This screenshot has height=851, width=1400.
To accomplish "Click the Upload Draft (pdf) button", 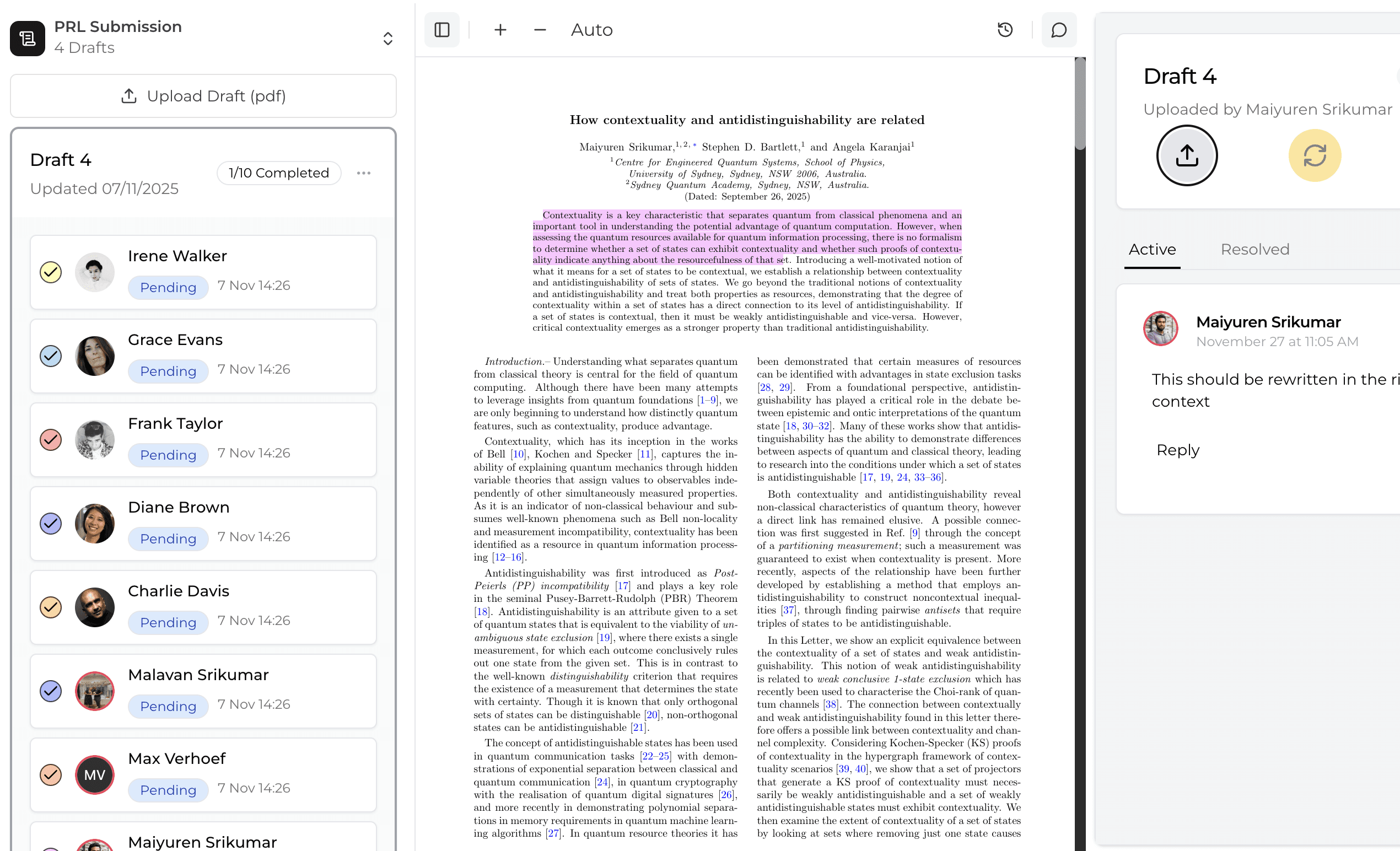I will point(203,96).
